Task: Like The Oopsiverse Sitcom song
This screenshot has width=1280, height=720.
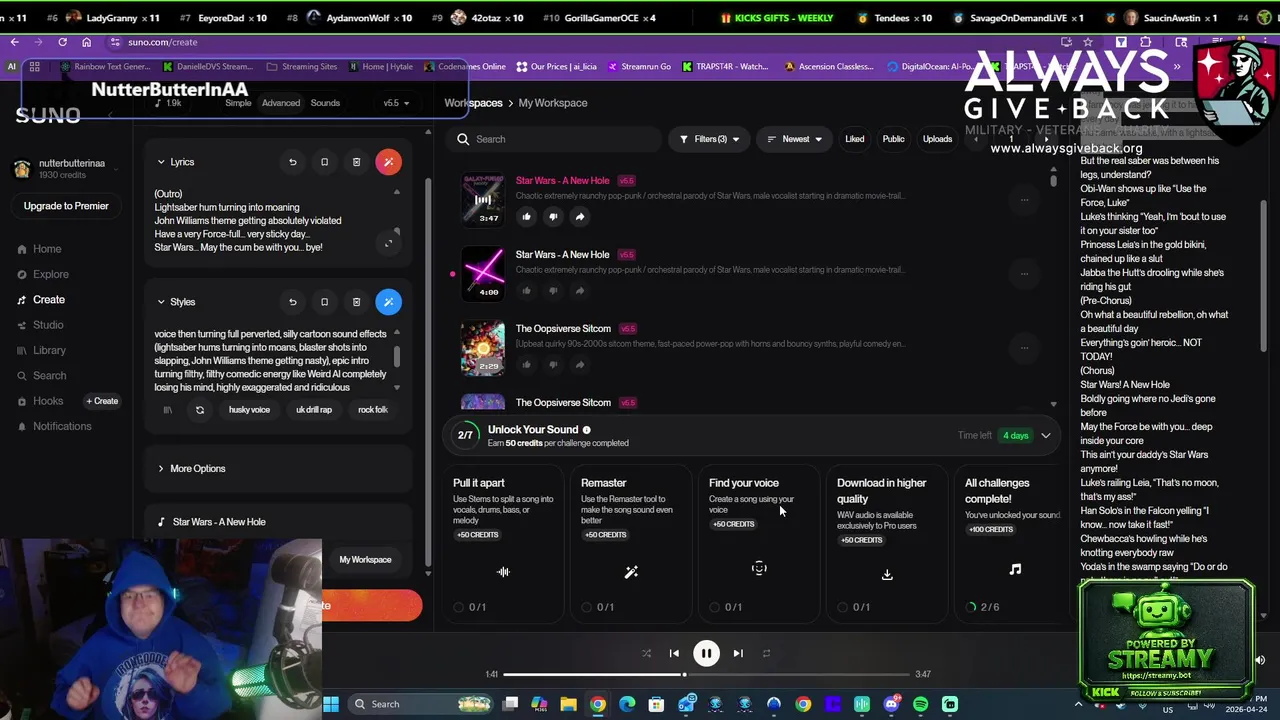Action: point(527,364)
